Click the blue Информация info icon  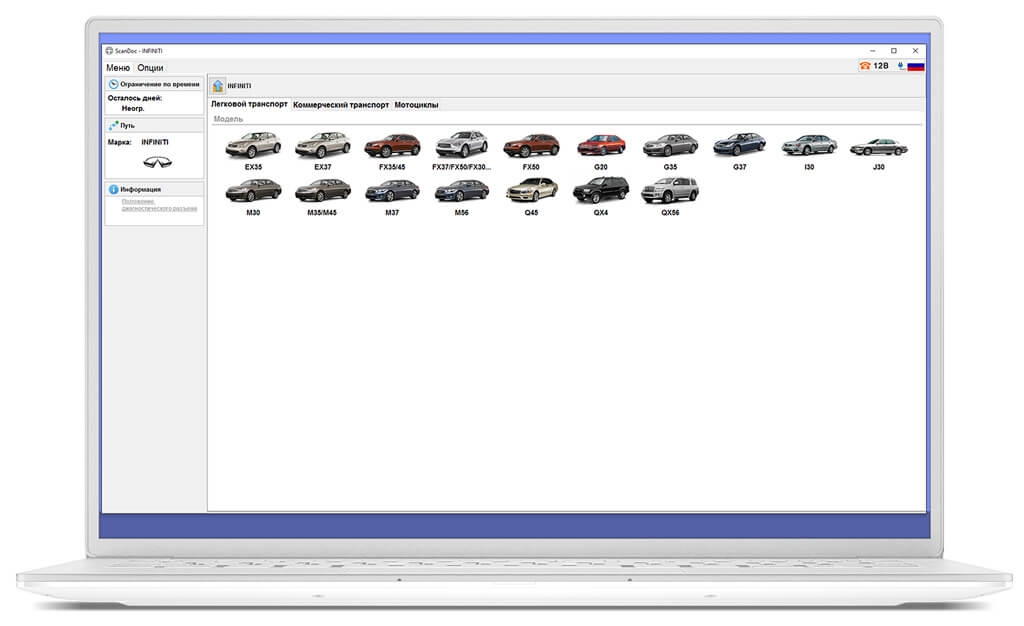click(113, 189)
